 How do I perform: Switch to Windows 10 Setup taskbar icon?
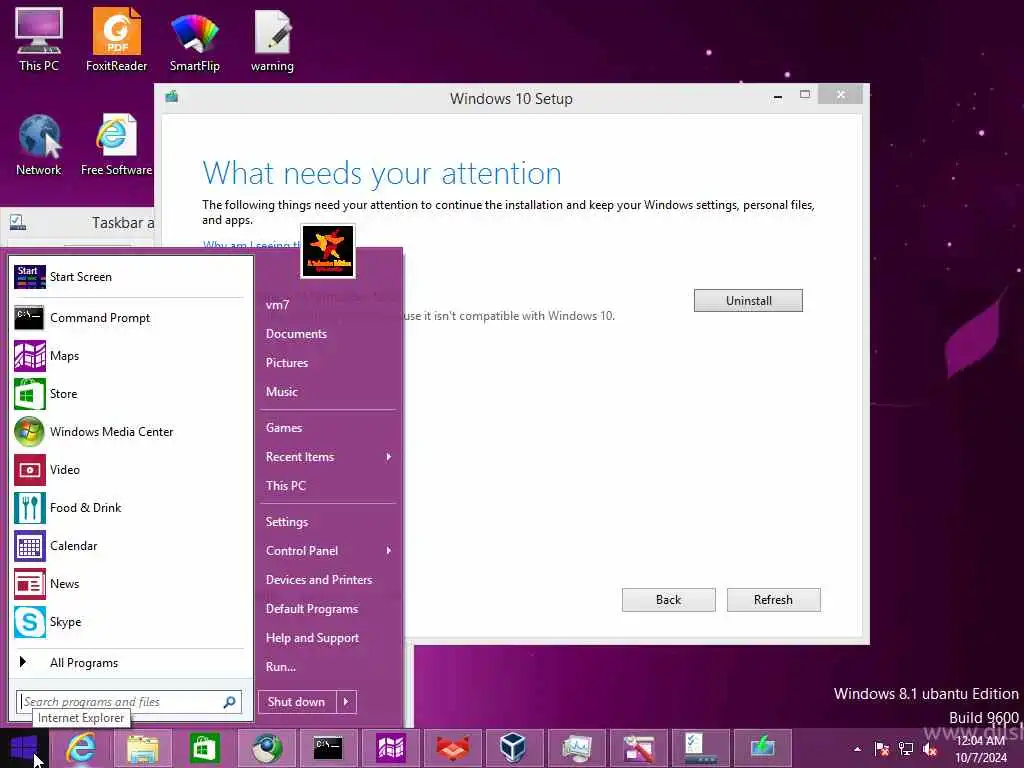pyautogui.click(x=761, y=748)
